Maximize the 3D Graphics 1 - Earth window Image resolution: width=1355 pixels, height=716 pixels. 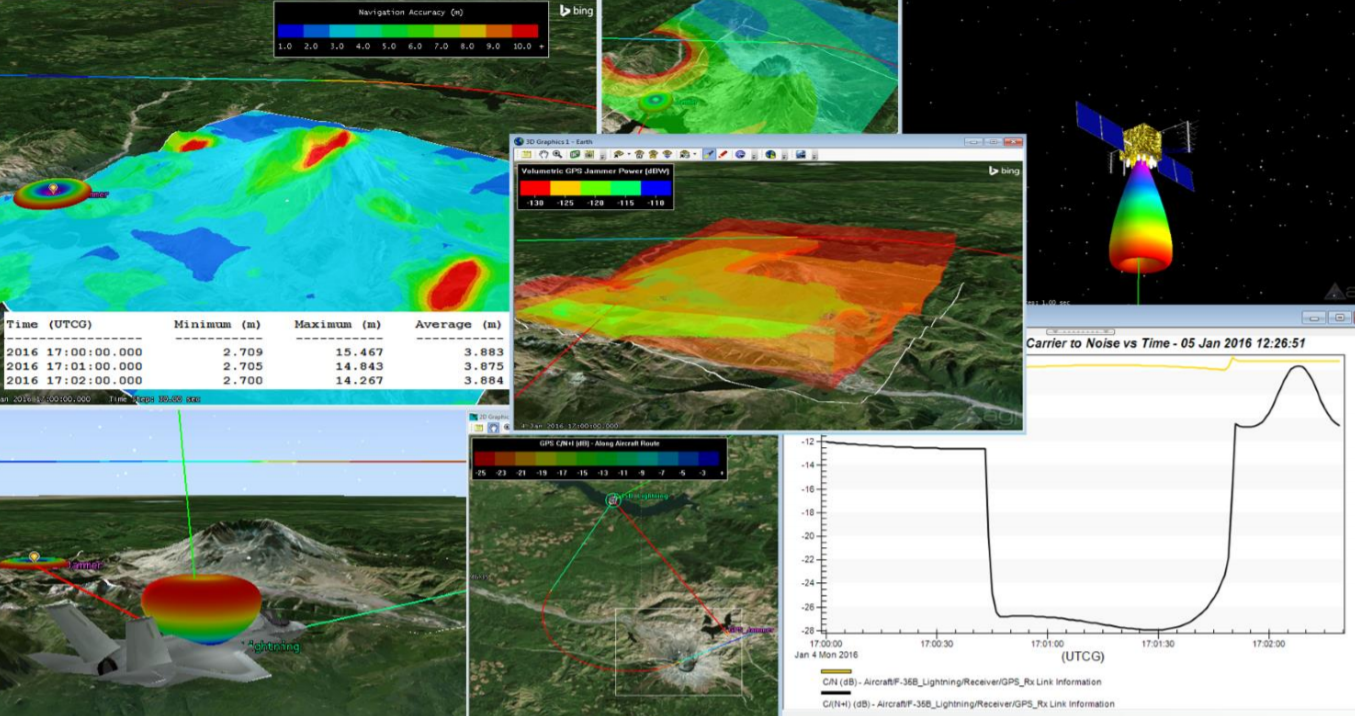[x=994, y=141]
